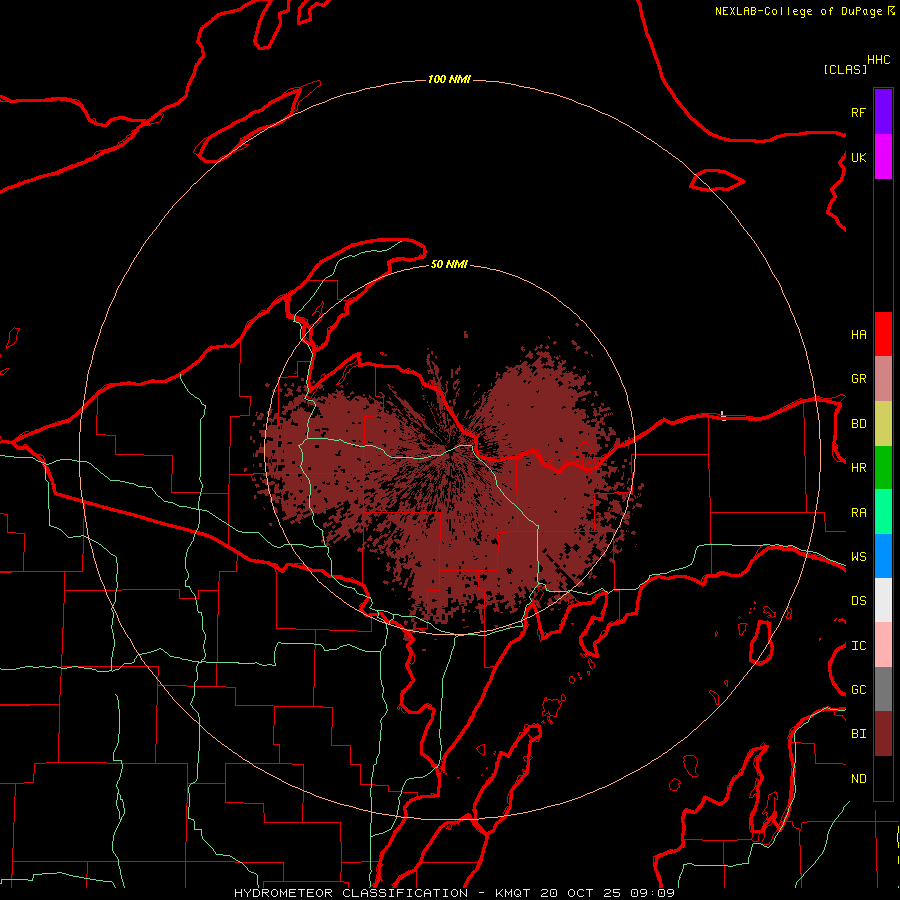Click the RA legend label
Image resolution: width=900 pixels, height=900 pixels.
click(x=859, y=513)
